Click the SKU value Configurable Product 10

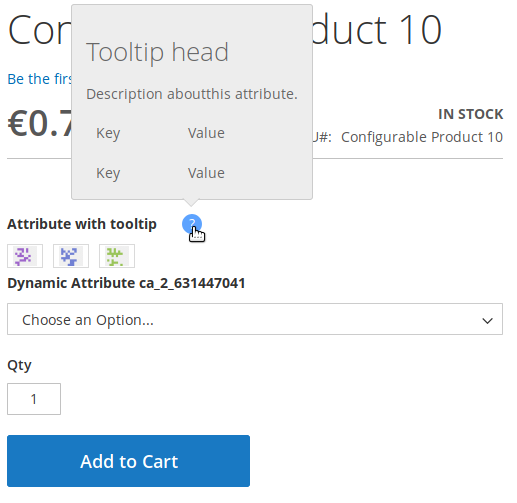(422, 137)
